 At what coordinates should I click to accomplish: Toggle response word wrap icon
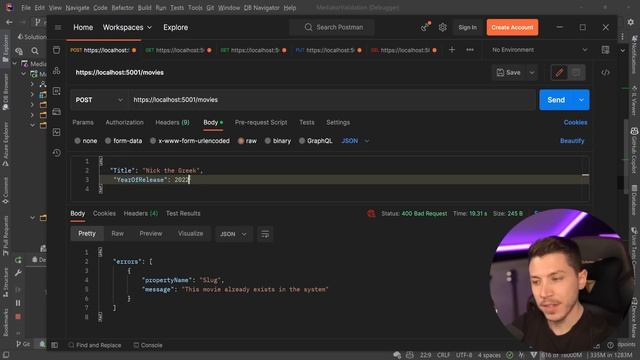click(265, 234)
